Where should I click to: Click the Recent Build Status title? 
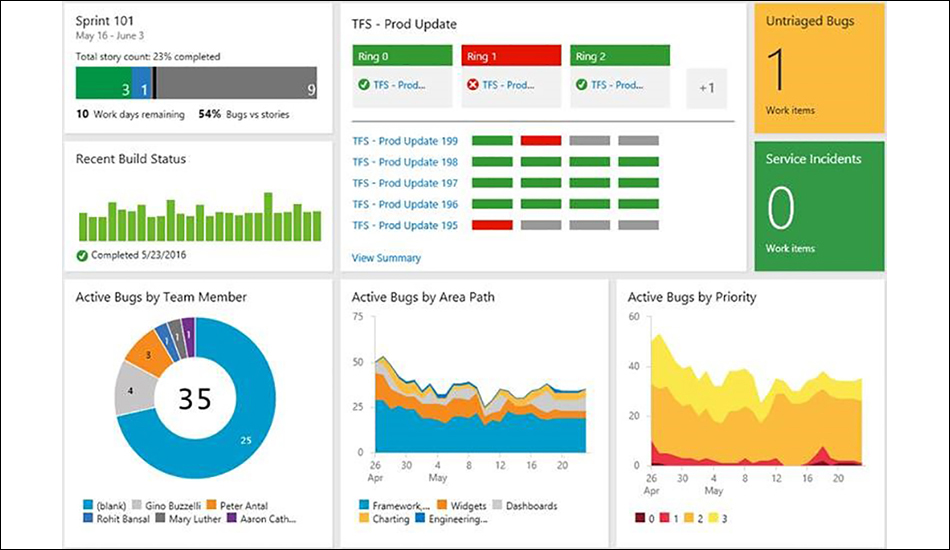[131, 159]
